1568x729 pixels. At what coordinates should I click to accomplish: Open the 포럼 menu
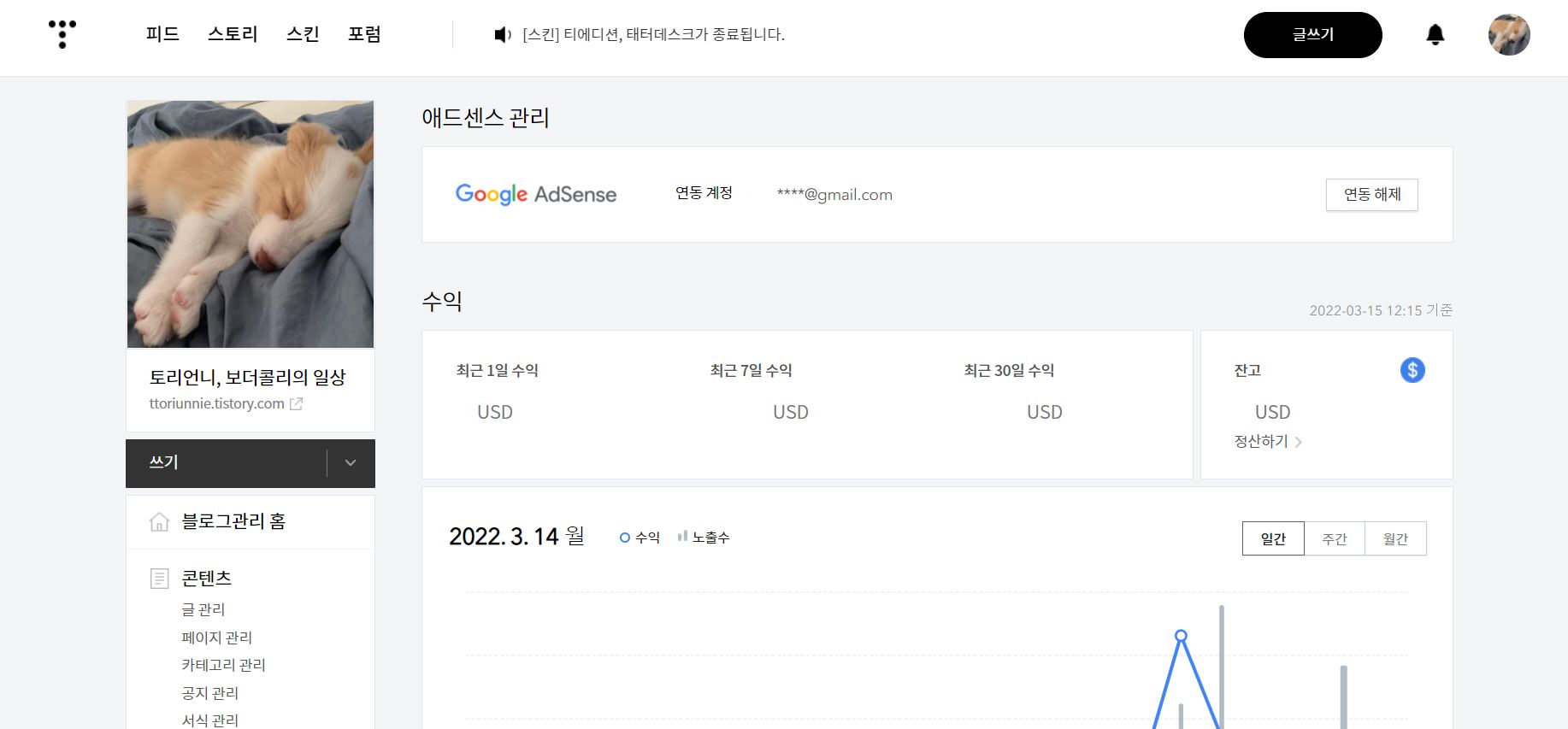click(x=364, y=34)
